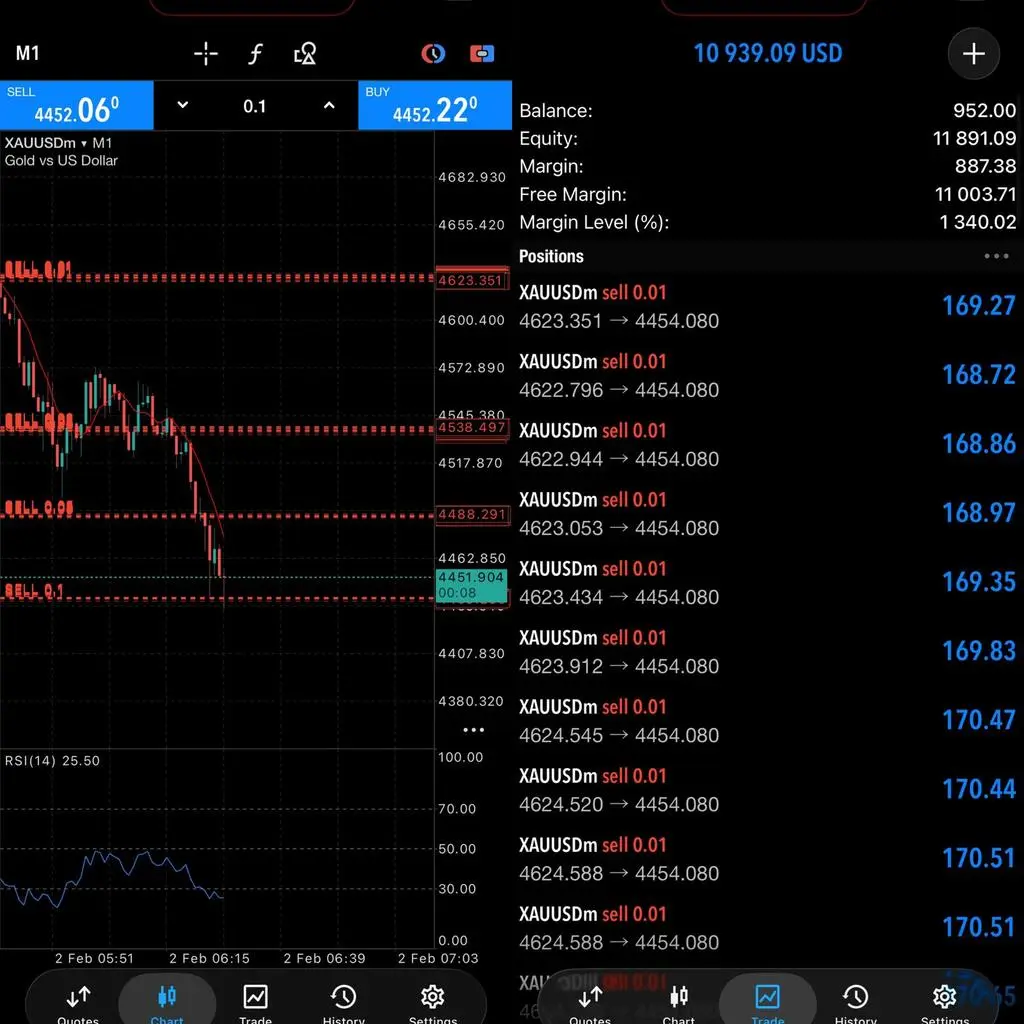Decrease lot volume with down chevron
The height and width of the screenshot is (1024, 1024).
(183, 105)
